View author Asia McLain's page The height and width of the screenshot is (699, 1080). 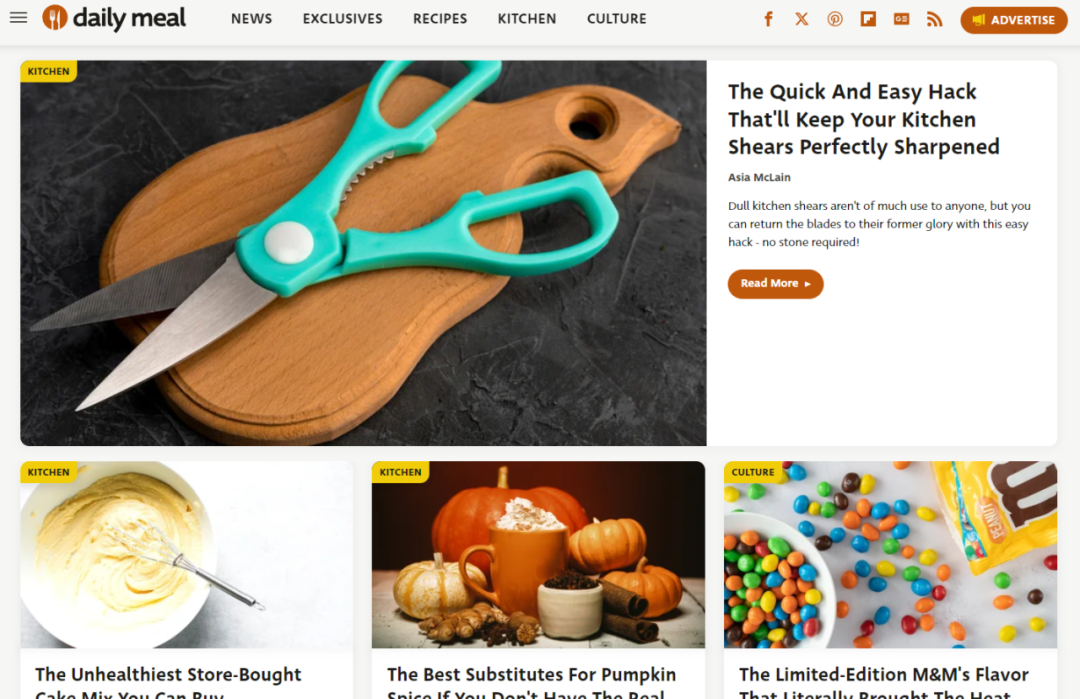tap(759, 178)
